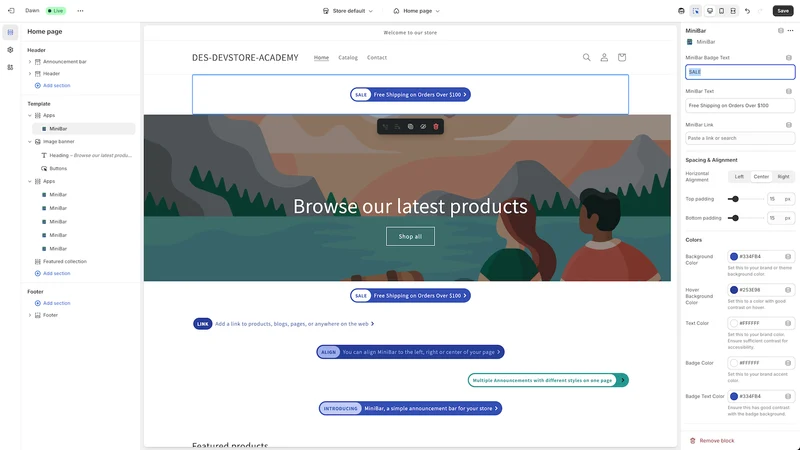
Task: Click Remove block link
Action: 712,441
